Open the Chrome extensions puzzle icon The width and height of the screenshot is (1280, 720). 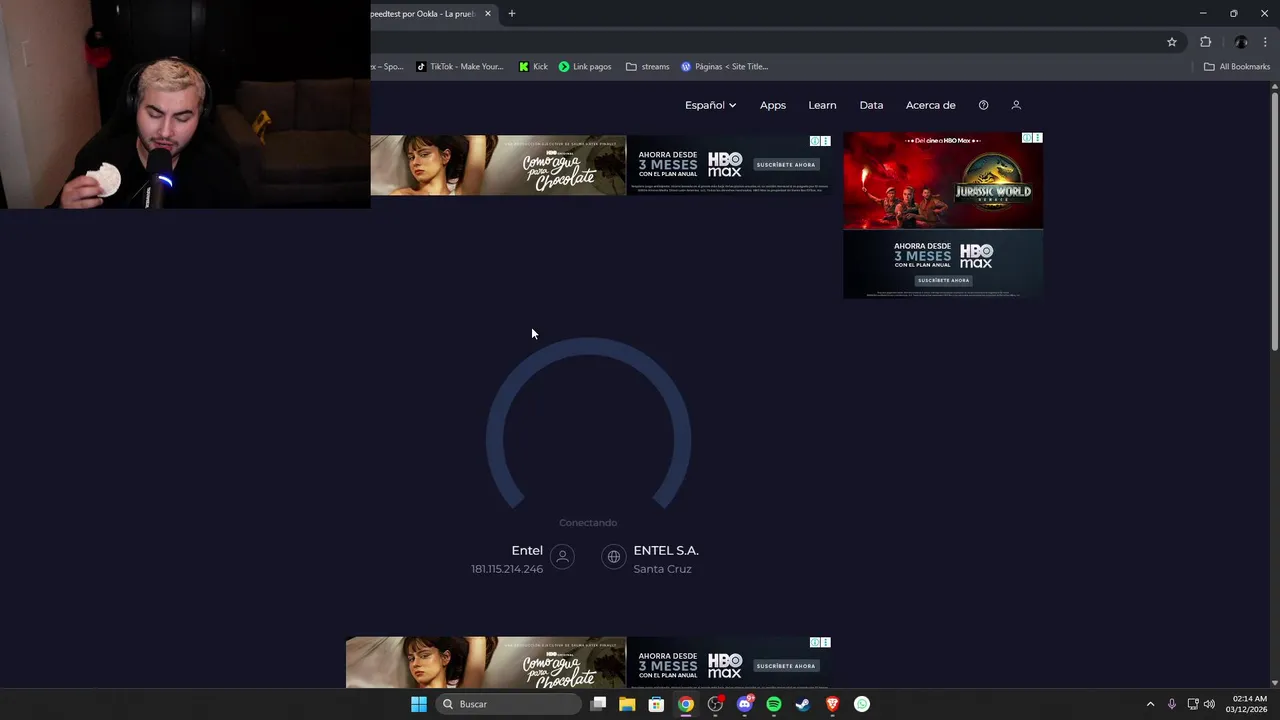1205,42
